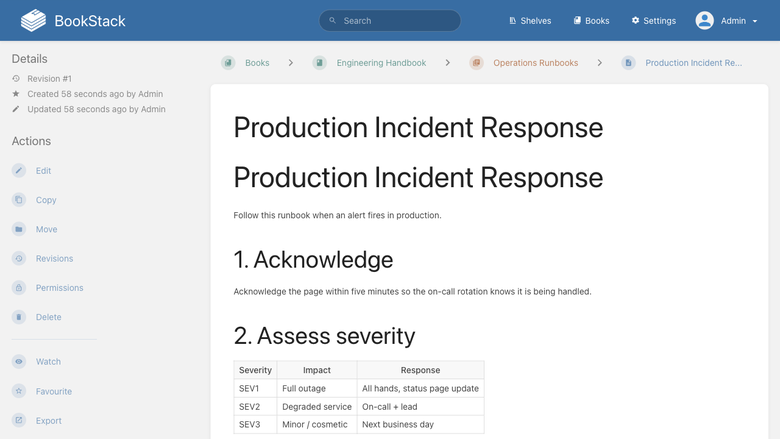The height and width of the screenshot is (439, 780).
Task: Click the Shelves icon in header
Action: click(x=512, y=20)
